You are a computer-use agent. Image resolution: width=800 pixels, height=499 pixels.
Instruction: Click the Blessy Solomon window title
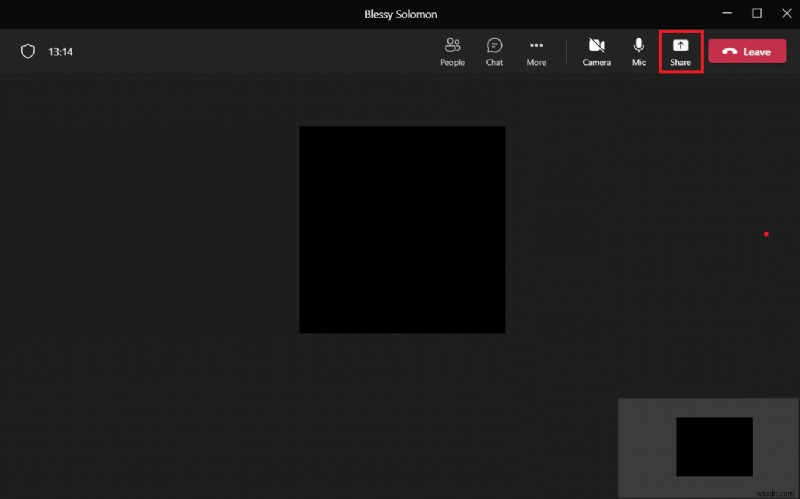(x=401, y=14)
